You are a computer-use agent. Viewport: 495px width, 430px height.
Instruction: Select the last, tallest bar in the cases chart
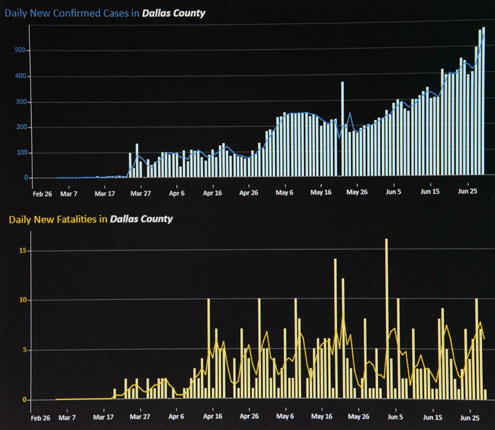pos(484,101)
